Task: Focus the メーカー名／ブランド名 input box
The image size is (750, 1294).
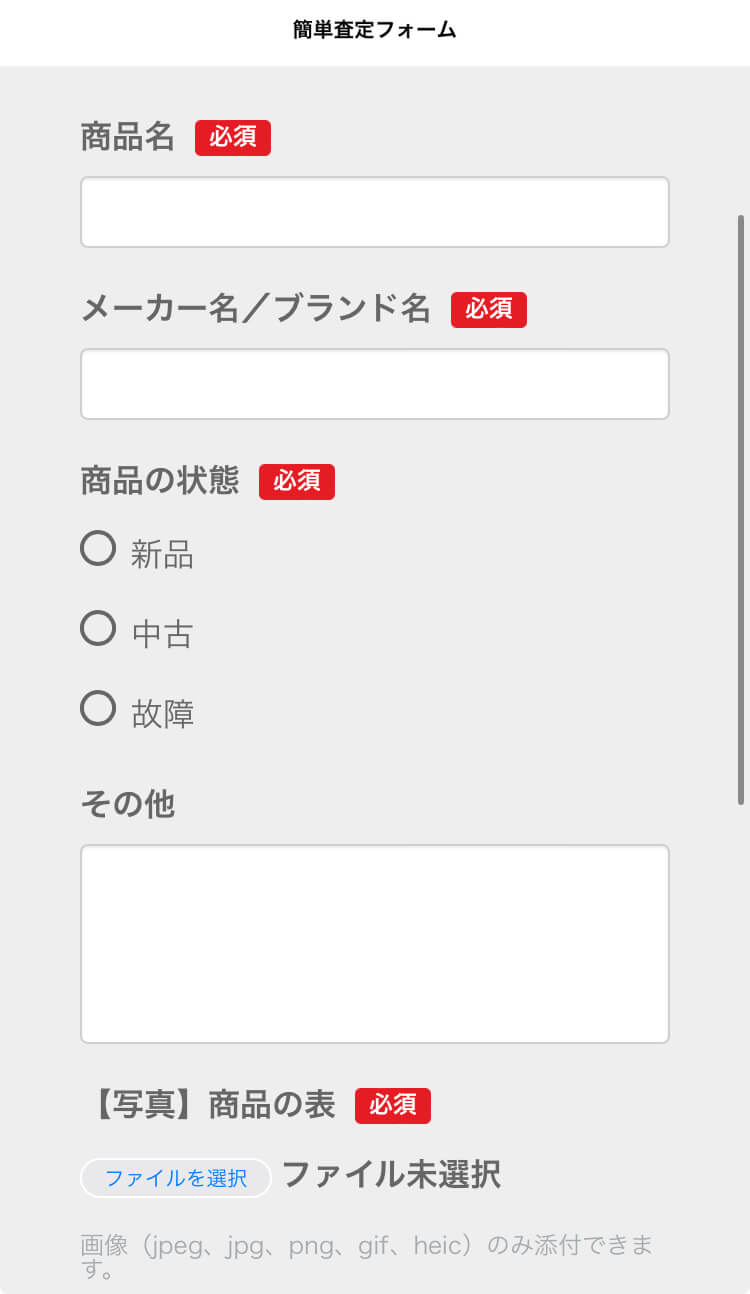Action: coord(374,384)
